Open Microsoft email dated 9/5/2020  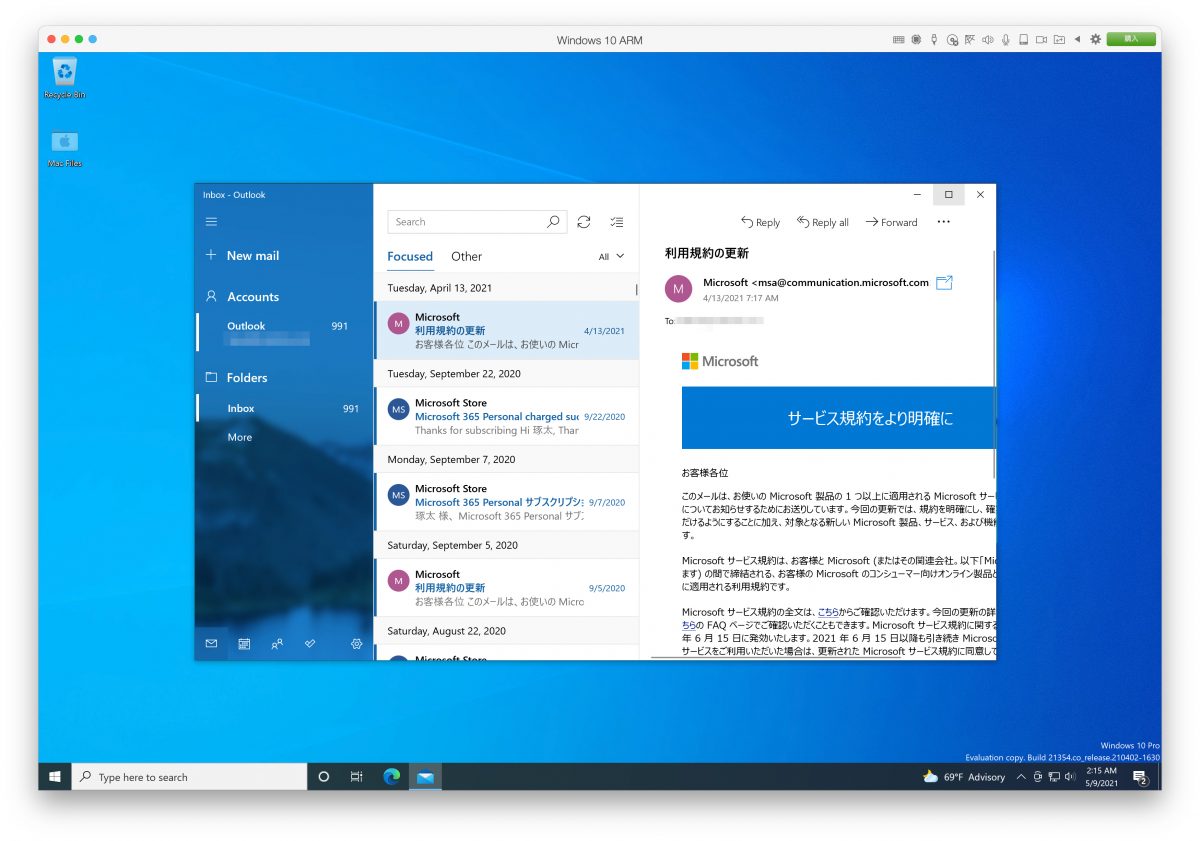[x=507, y=588]
